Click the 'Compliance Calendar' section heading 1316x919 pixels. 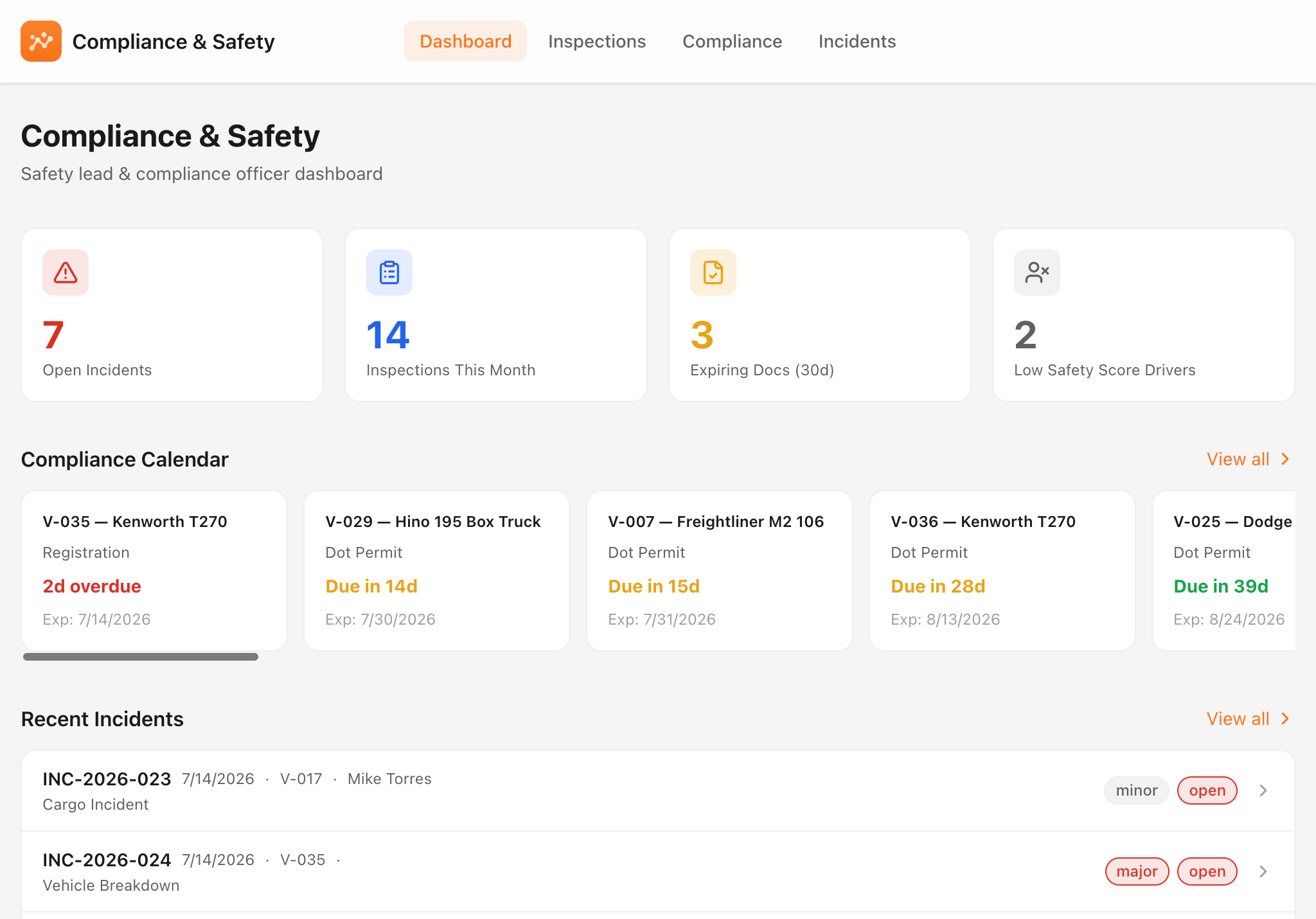pos(125,459)
